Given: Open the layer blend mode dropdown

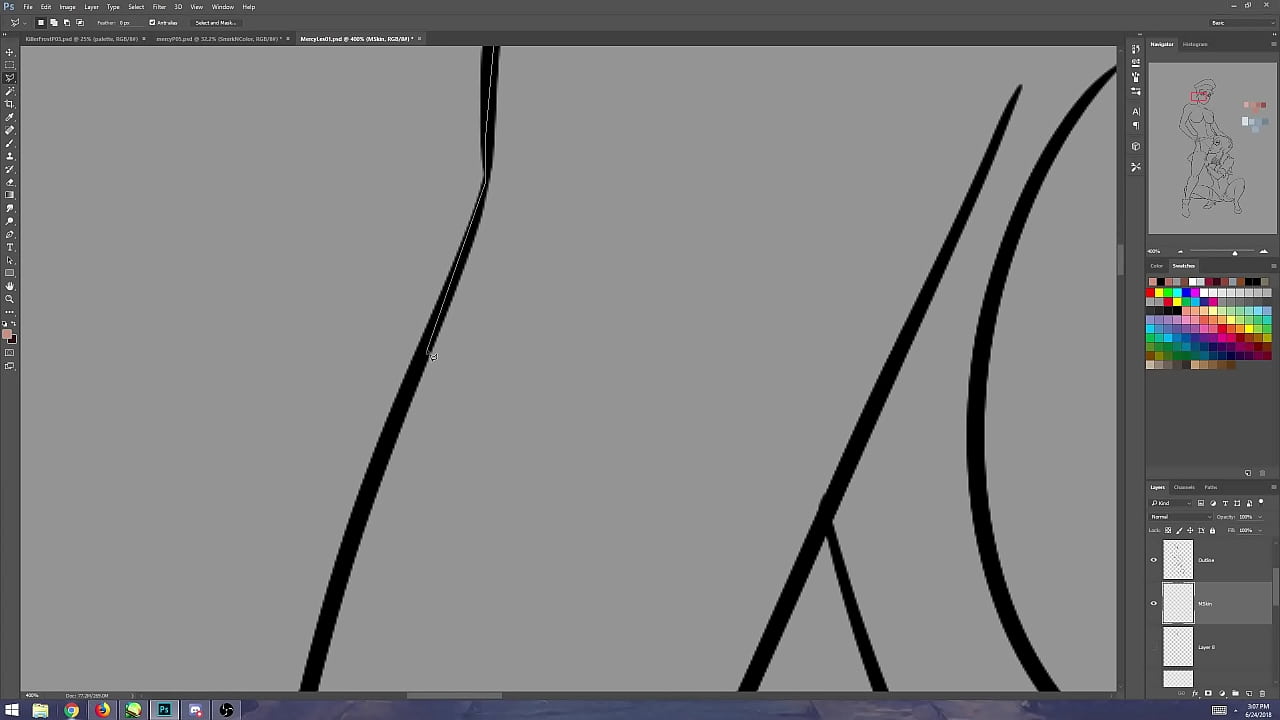Looking at the screenshot, I should [x=1180, y=516].
